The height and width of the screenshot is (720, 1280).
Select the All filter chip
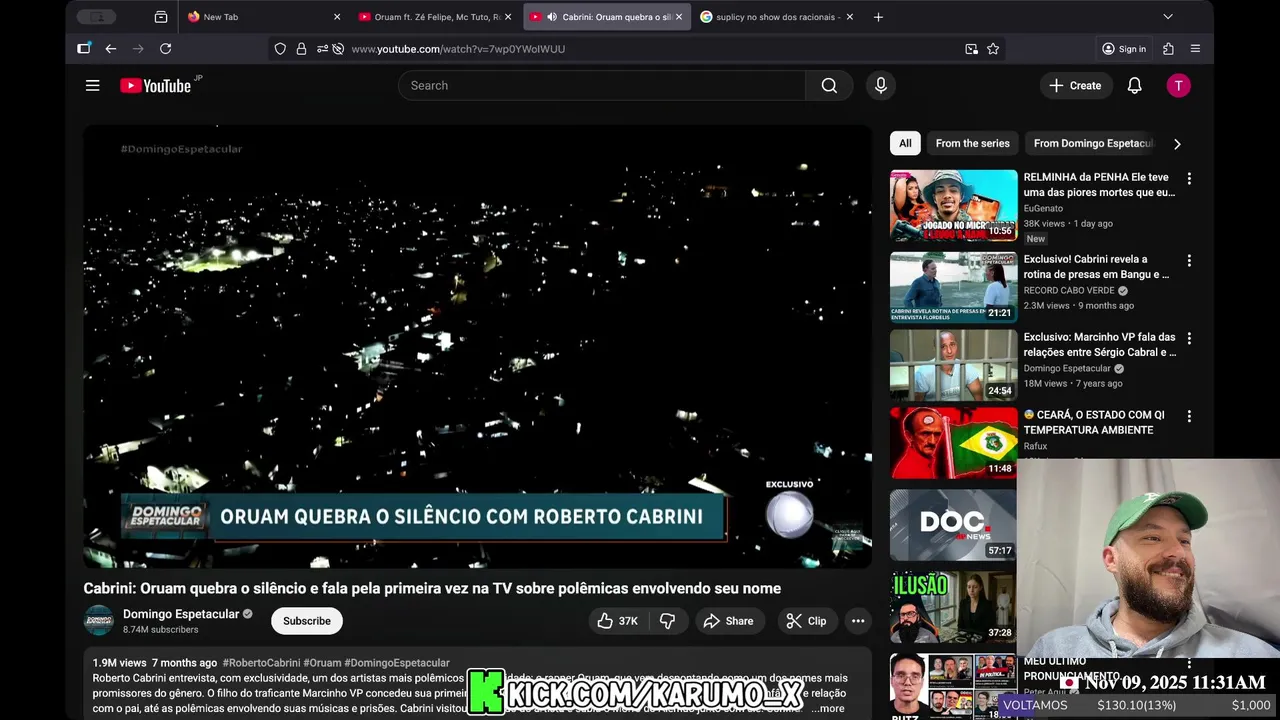point(905,144)
